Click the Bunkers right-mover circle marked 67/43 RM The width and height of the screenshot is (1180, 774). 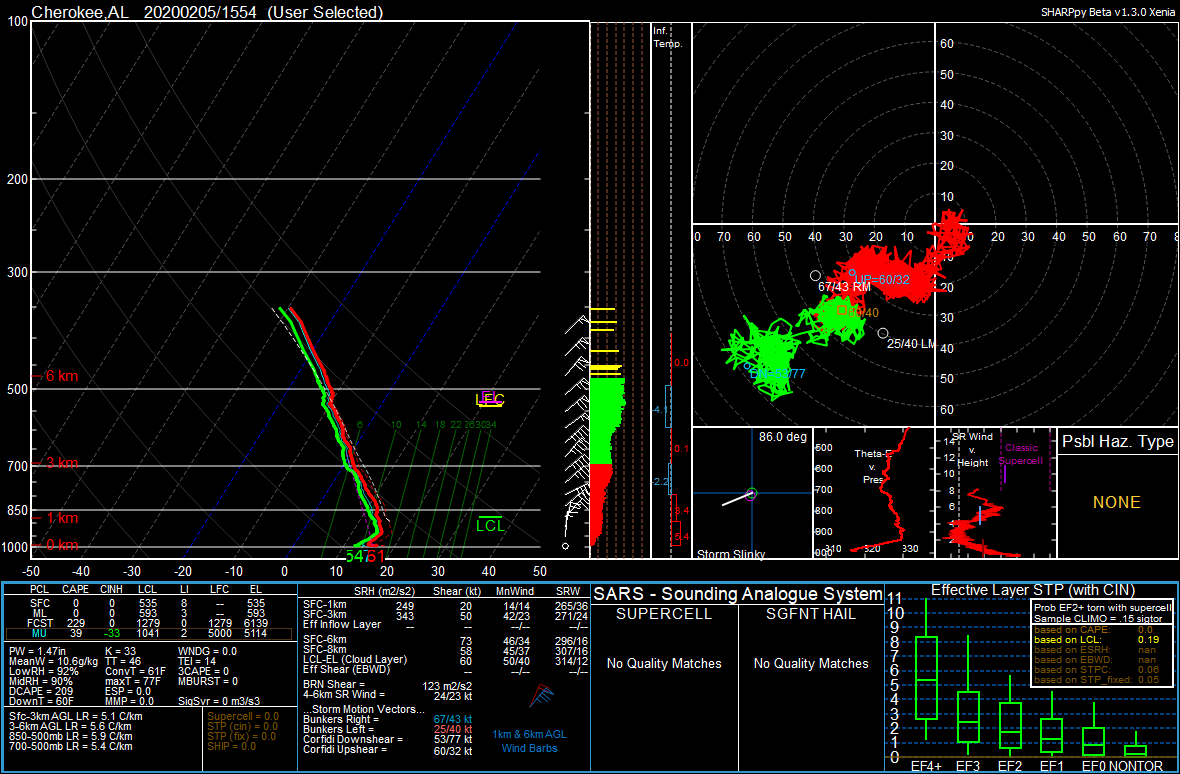pyautogui.click(x=815, y=276)
